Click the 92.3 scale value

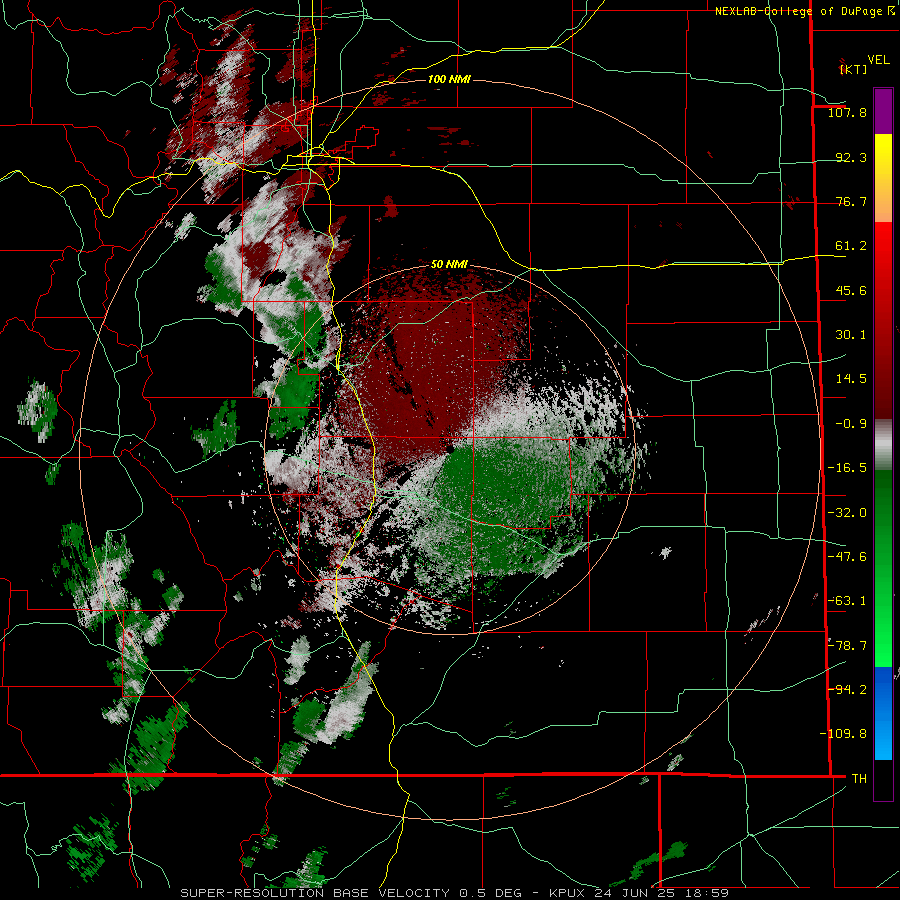(x=851, y=157)
